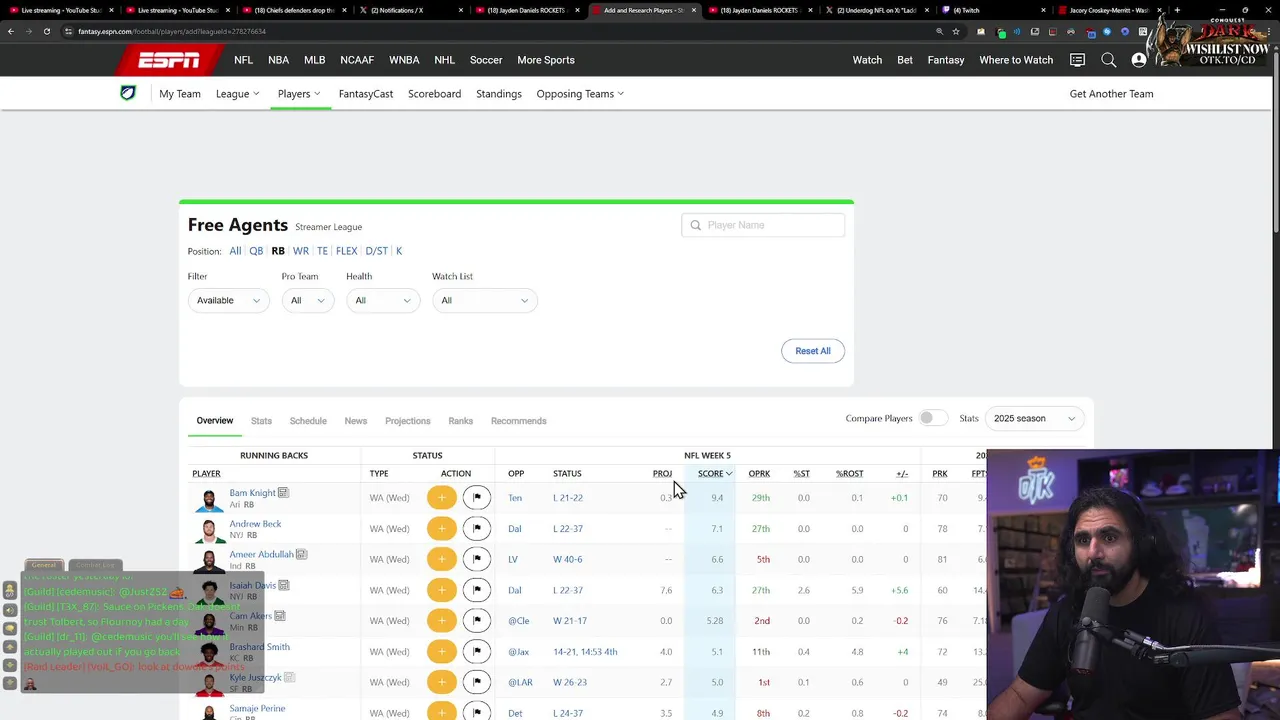Sort by the %ROST column header
This screenshot has width=1280, height=720.
coord(849,473)
